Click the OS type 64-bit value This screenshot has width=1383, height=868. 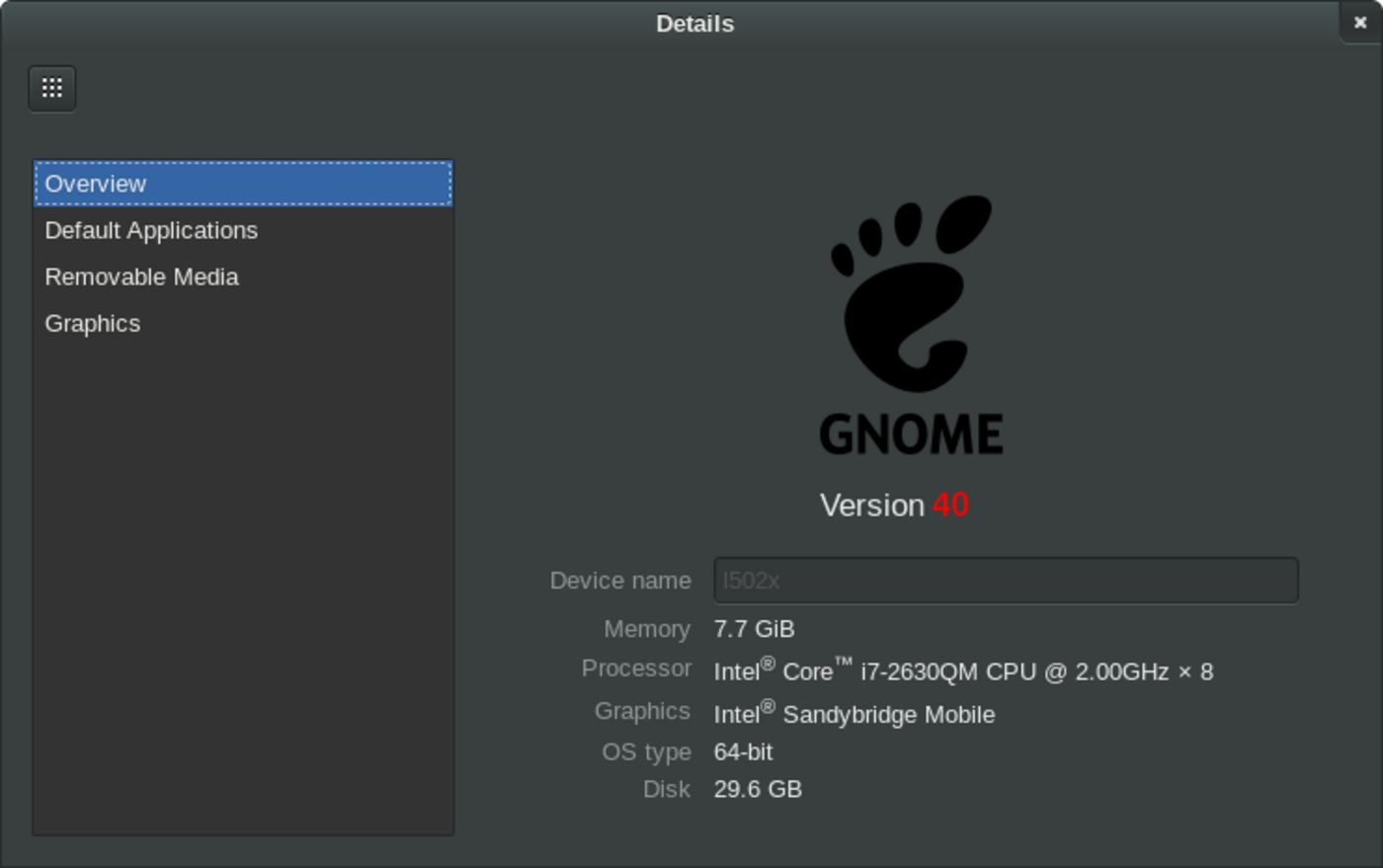pyautogui.click(x=743, y=751)
